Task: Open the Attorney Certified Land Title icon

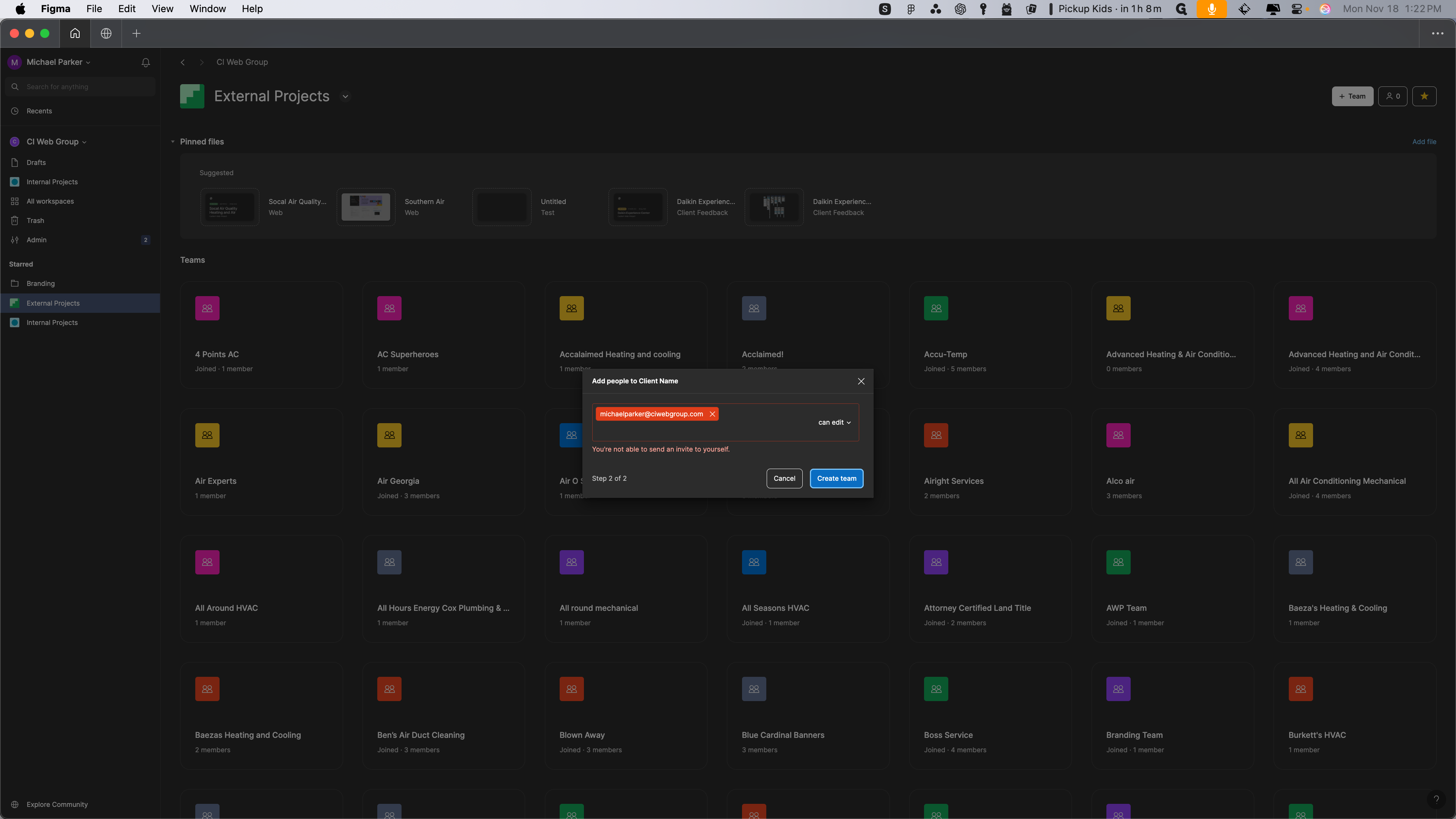Action: click(x=936, y=562)
